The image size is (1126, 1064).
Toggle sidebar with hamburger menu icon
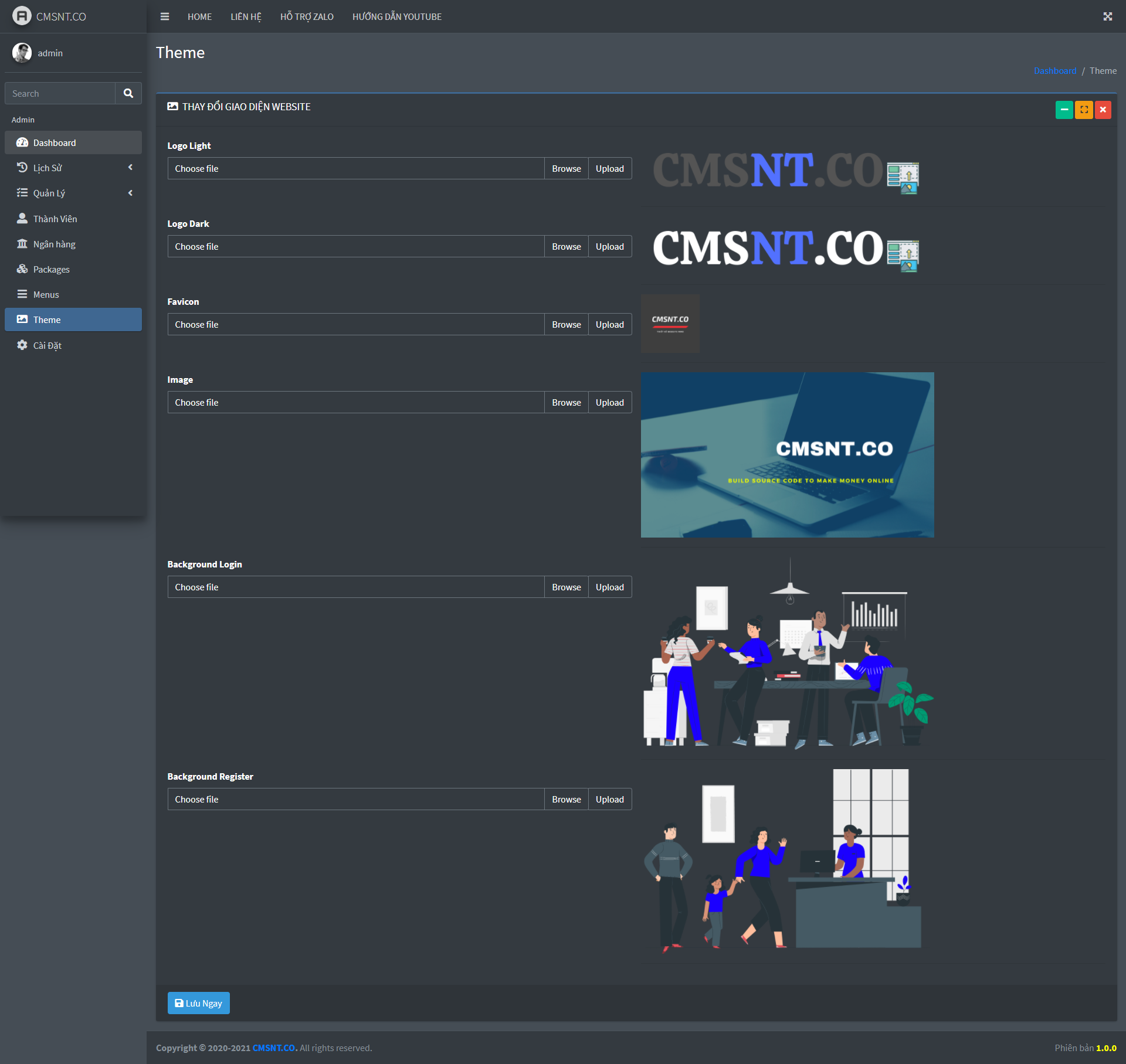pos(165,16)
